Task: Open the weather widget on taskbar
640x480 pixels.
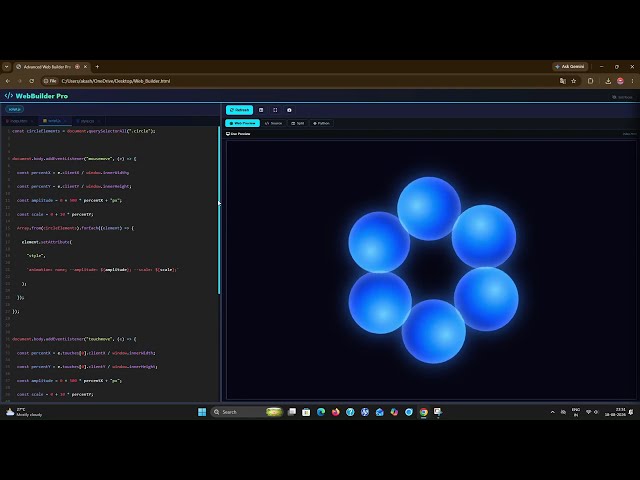Action: click(x=24, y=412)
